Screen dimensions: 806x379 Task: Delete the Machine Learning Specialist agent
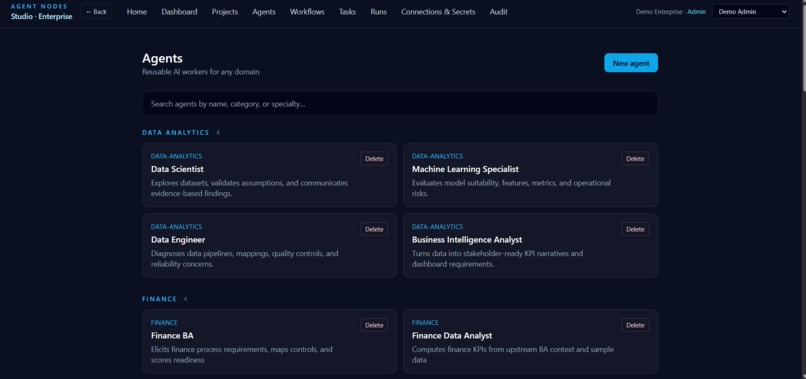(635, 158)
